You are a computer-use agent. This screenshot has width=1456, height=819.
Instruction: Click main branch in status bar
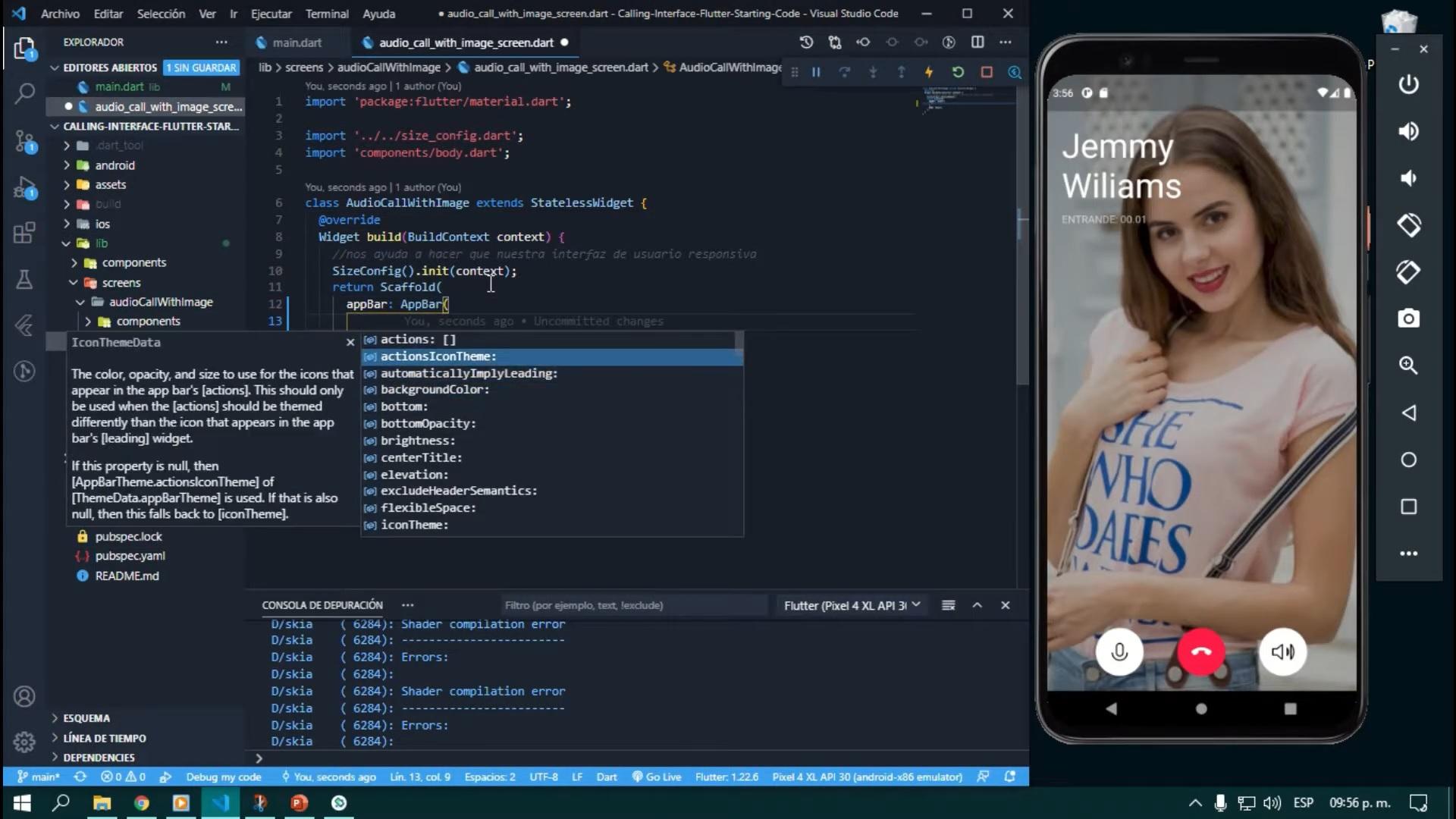point(39,777)
